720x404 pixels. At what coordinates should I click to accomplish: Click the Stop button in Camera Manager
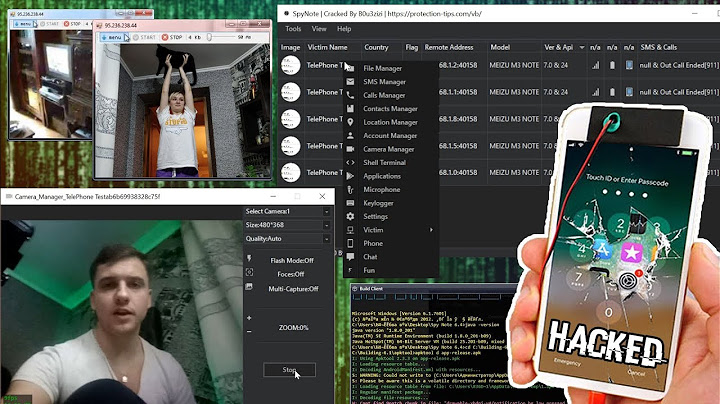(x=289, y=370)
